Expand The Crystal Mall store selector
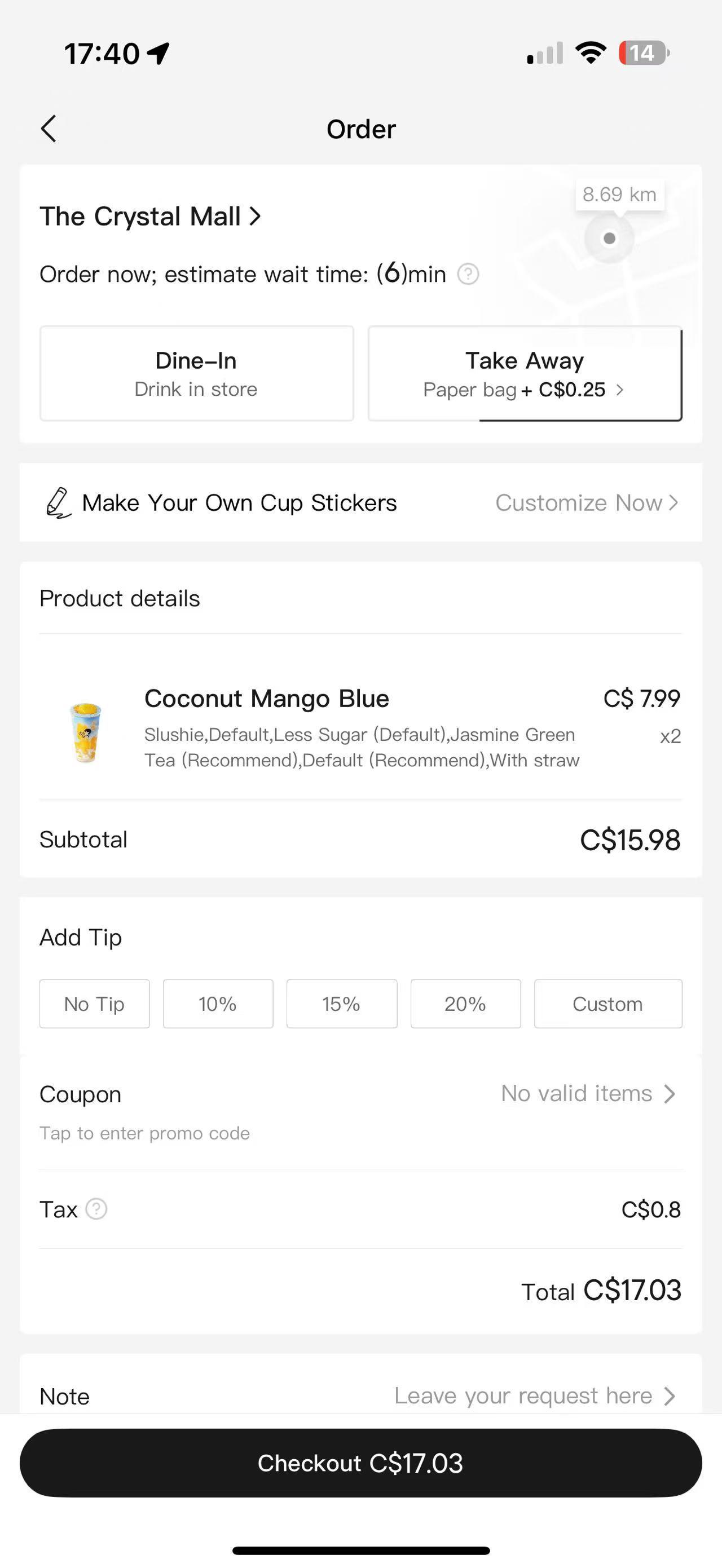 (x=151, y=217)
